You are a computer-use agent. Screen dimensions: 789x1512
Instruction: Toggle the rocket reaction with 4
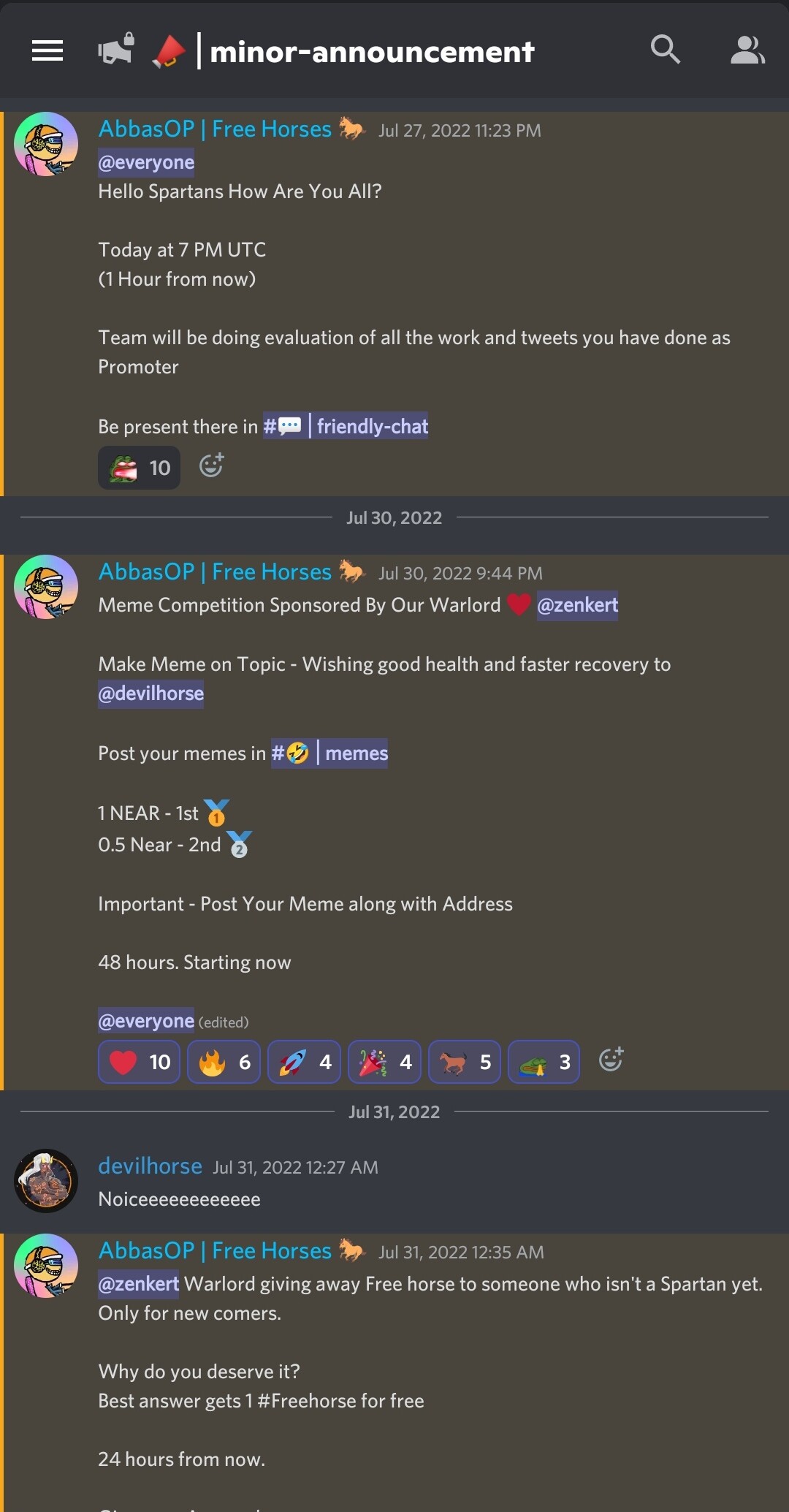coord(305,1062)
